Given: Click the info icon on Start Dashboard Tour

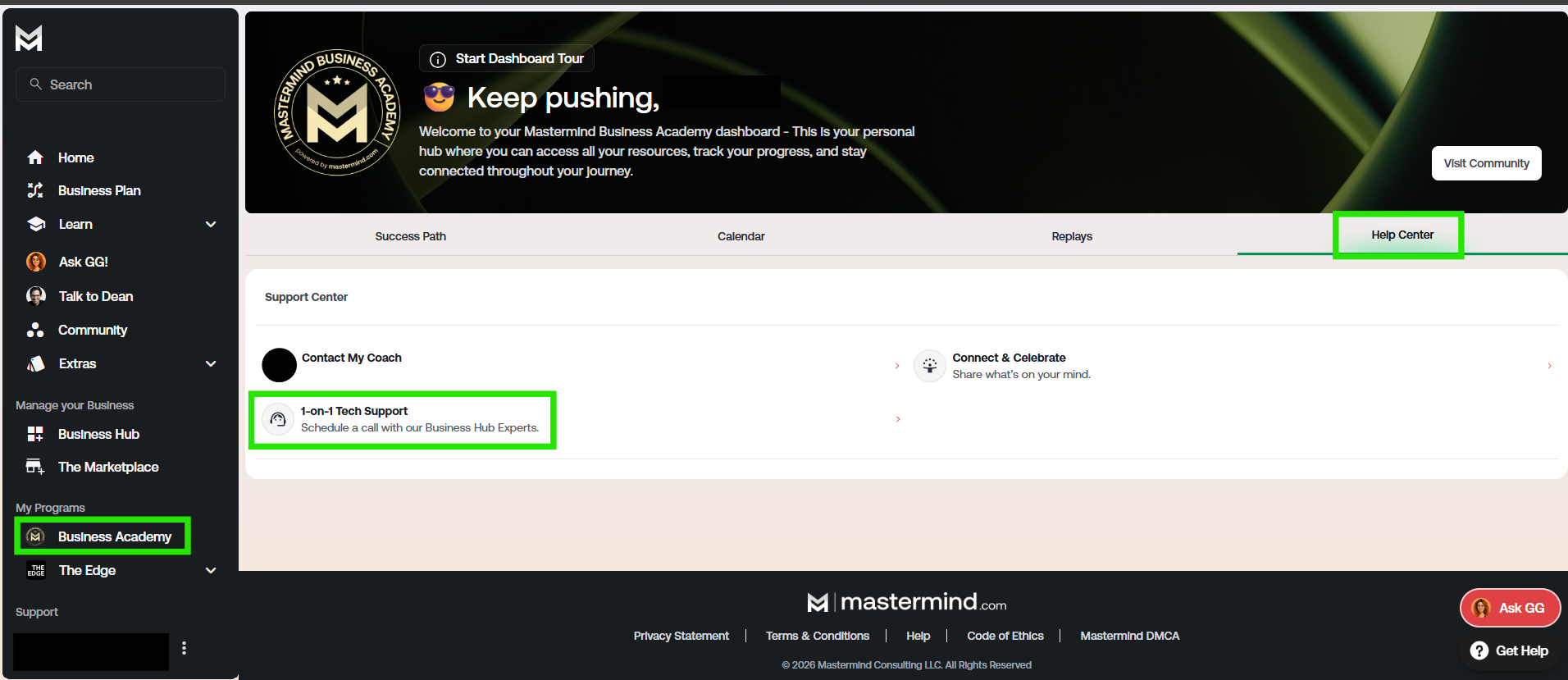Looking at the screenshot, I should pos(438,59).
